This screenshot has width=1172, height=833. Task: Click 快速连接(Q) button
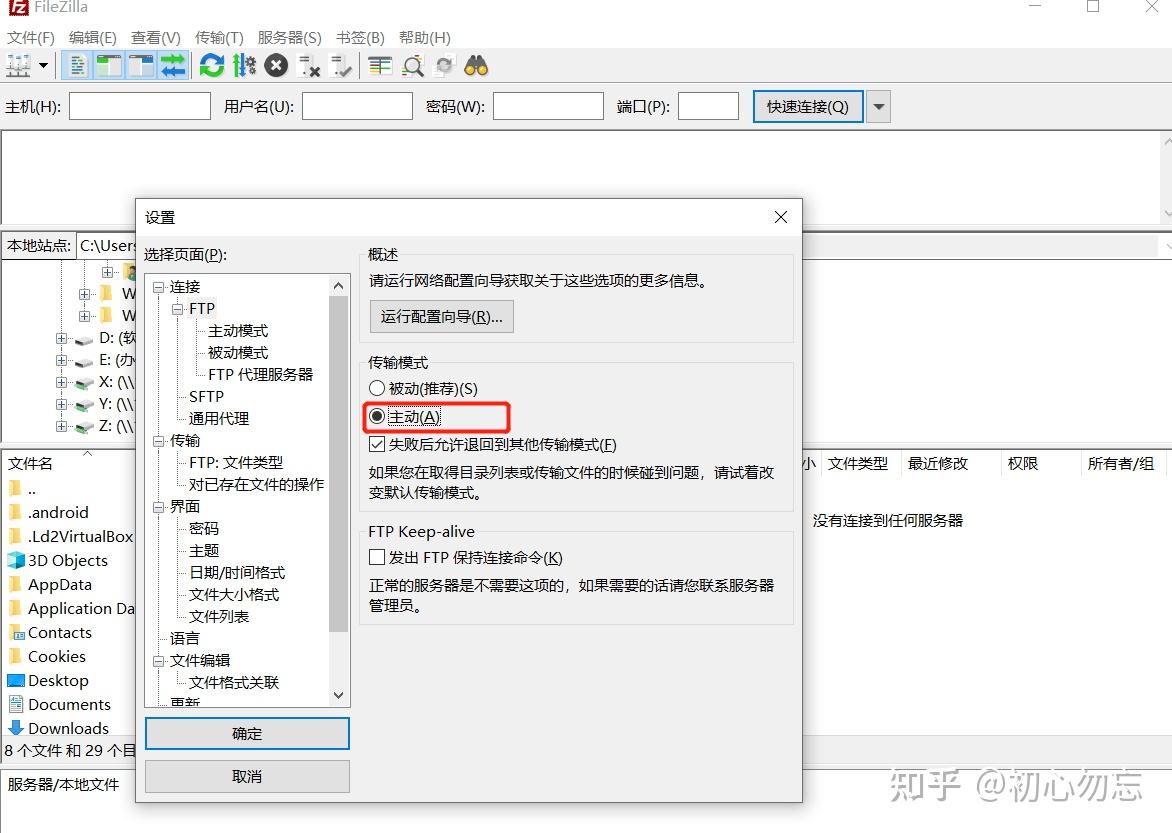click(x=808, y=106)
